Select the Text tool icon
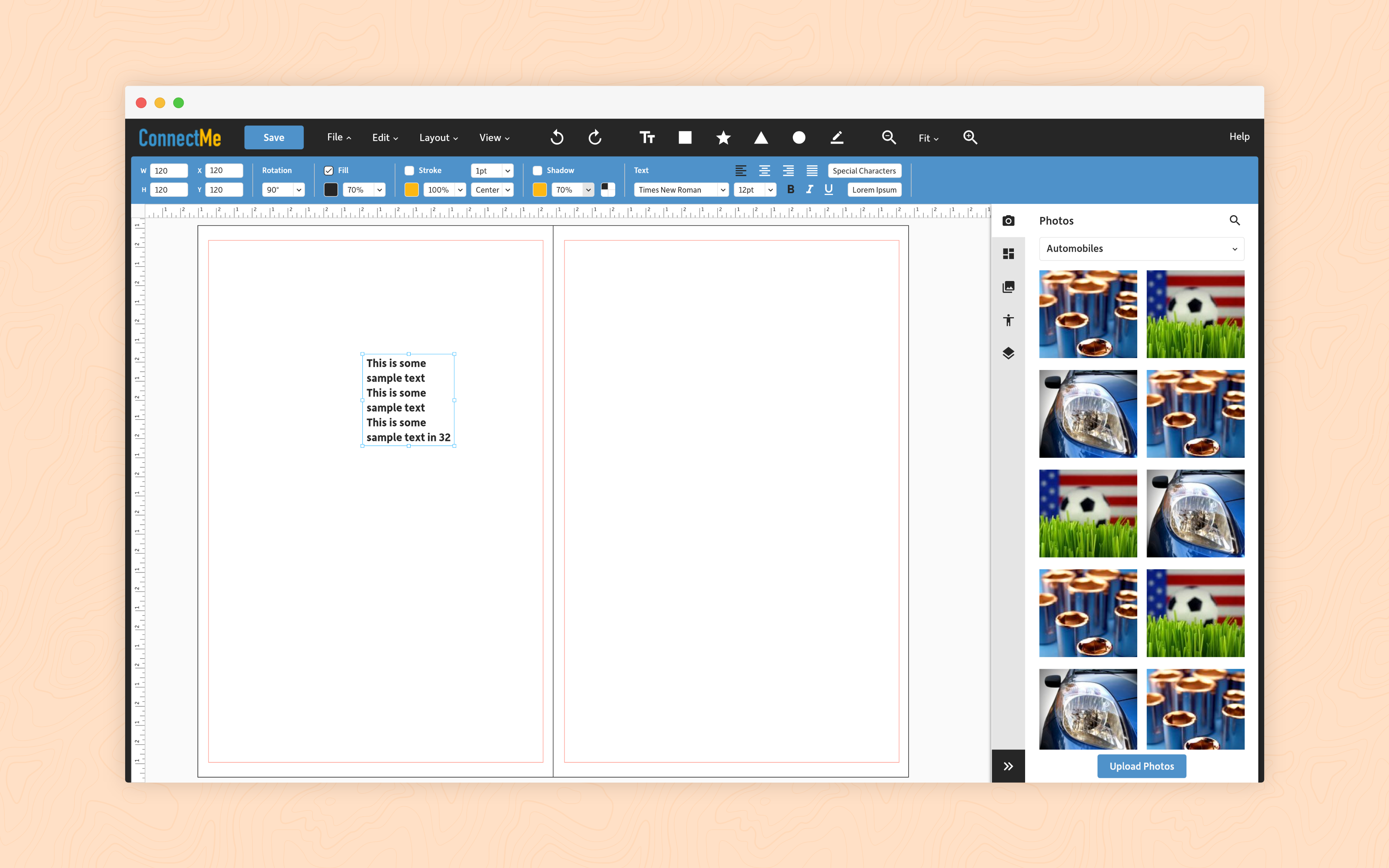Screen dimensions: 1389x868 (647, 137)
